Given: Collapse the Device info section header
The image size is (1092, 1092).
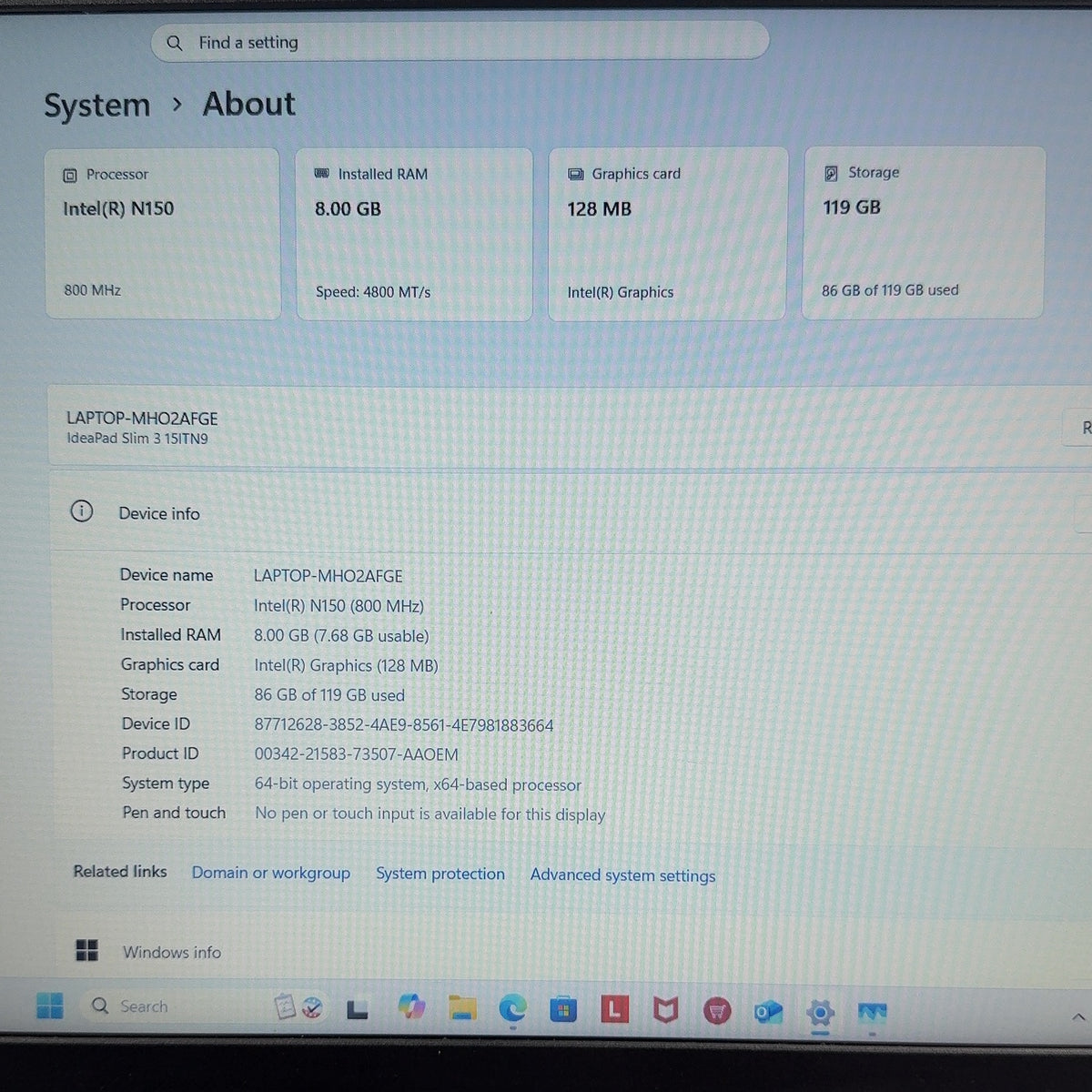Looking at the screenshot, I should (x=571, y=512).
